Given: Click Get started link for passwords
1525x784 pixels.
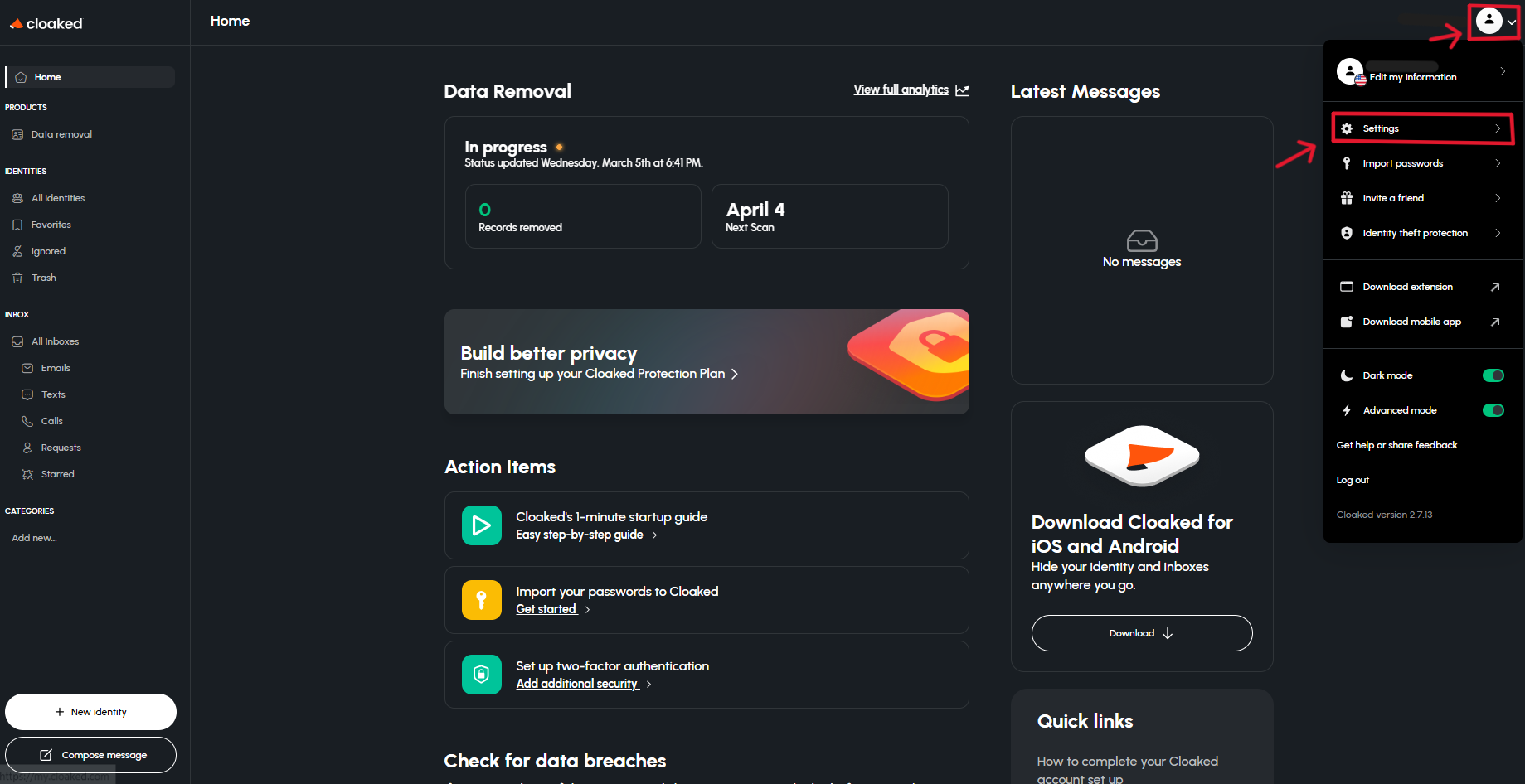Looking at the screenshot, I should 546,609.
